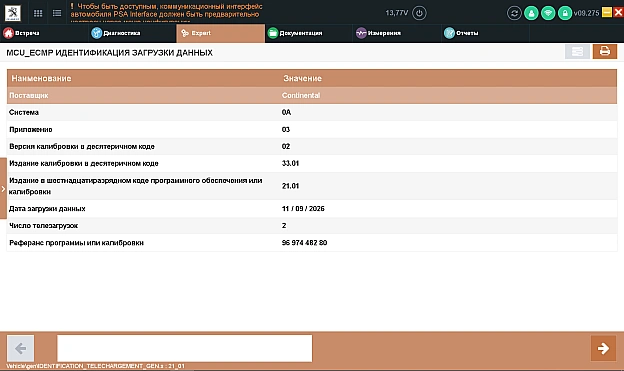The image size is (624, 371).
Task: Click the forward arrow button
Action: pyautogui.click(x=603, y=348)
